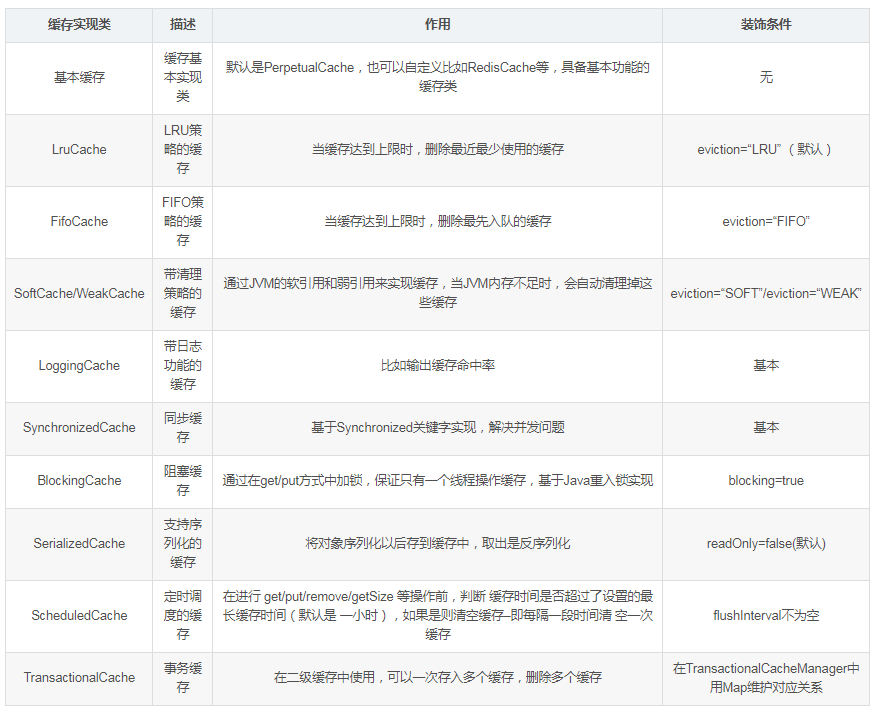Click the 带日志功能的缓存 description cell
This screenshot has width=878, height=711.
coord(183,366)
